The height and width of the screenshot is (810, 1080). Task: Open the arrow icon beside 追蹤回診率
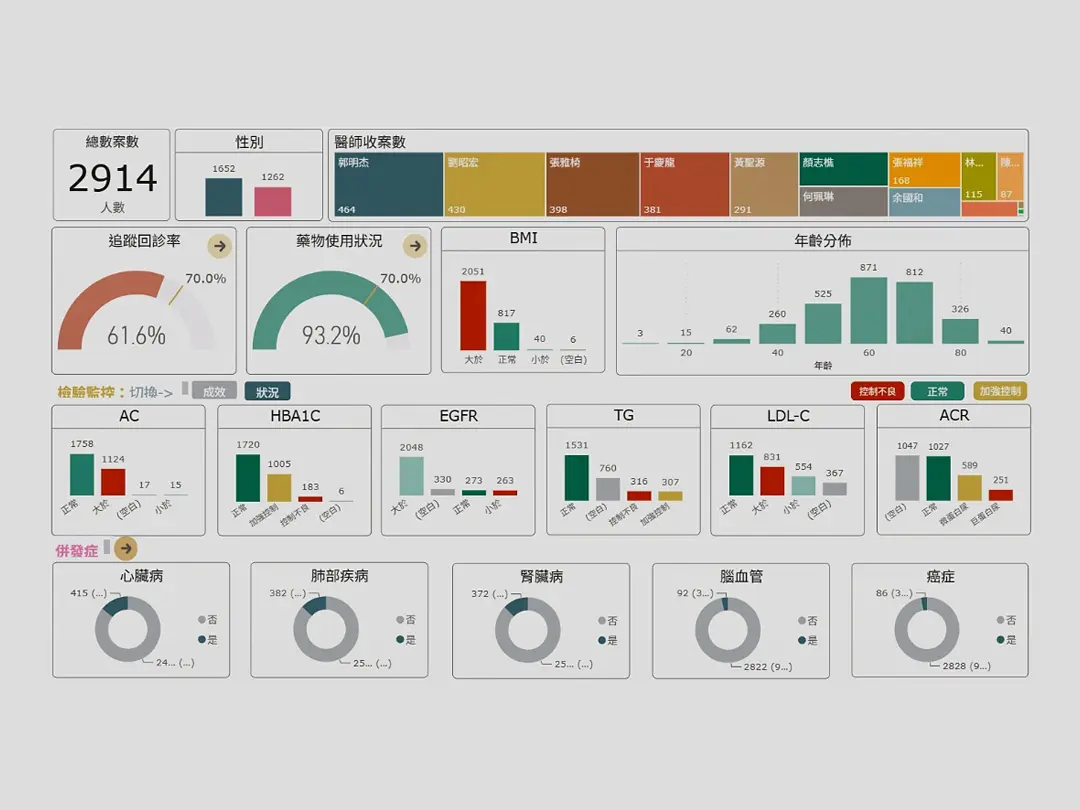click(x=220, y=246)
